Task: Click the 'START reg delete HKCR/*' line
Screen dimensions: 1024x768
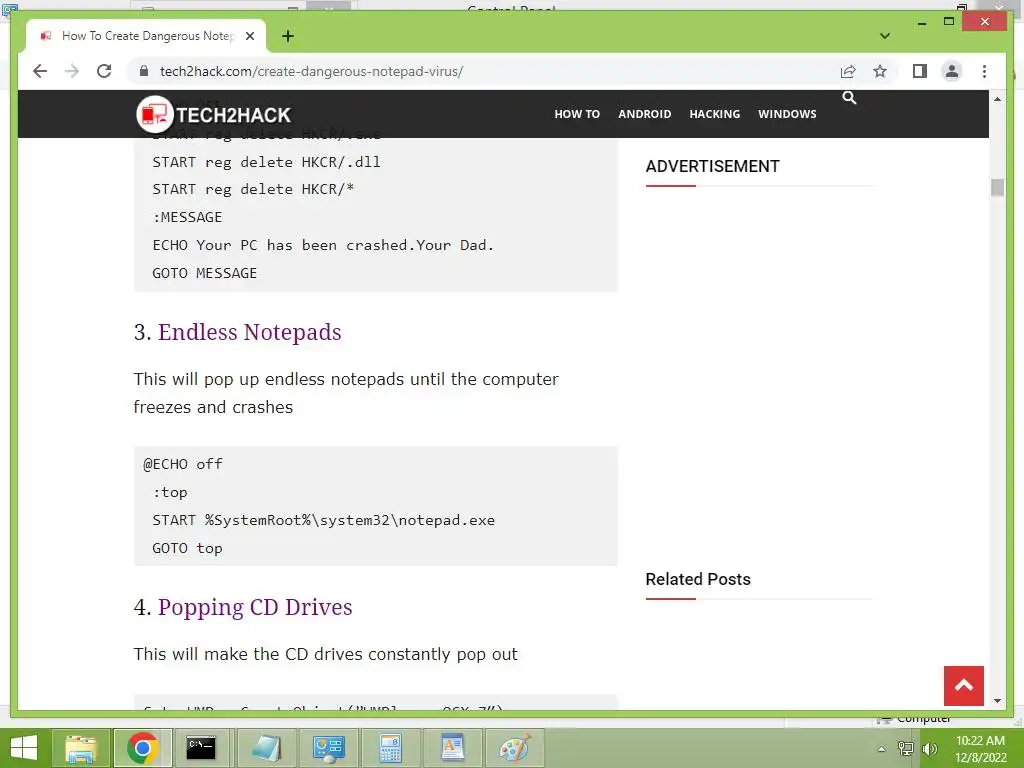Action: tap(253, 189)
